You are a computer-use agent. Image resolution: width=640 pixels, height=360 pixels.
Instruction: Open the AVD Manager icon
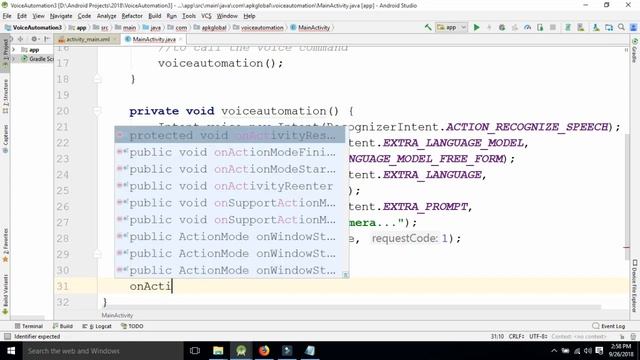coord(580,27)
